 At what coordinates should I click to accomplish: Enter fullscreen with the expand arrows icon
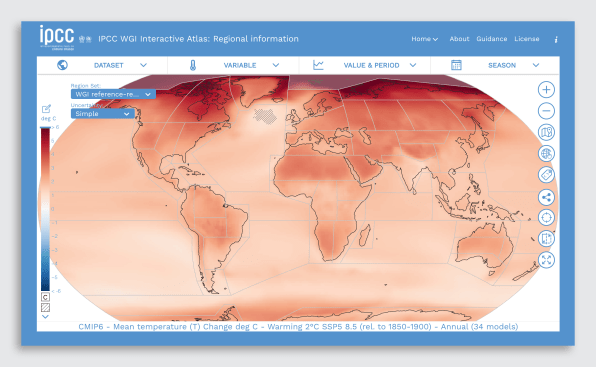coord(546,260)
